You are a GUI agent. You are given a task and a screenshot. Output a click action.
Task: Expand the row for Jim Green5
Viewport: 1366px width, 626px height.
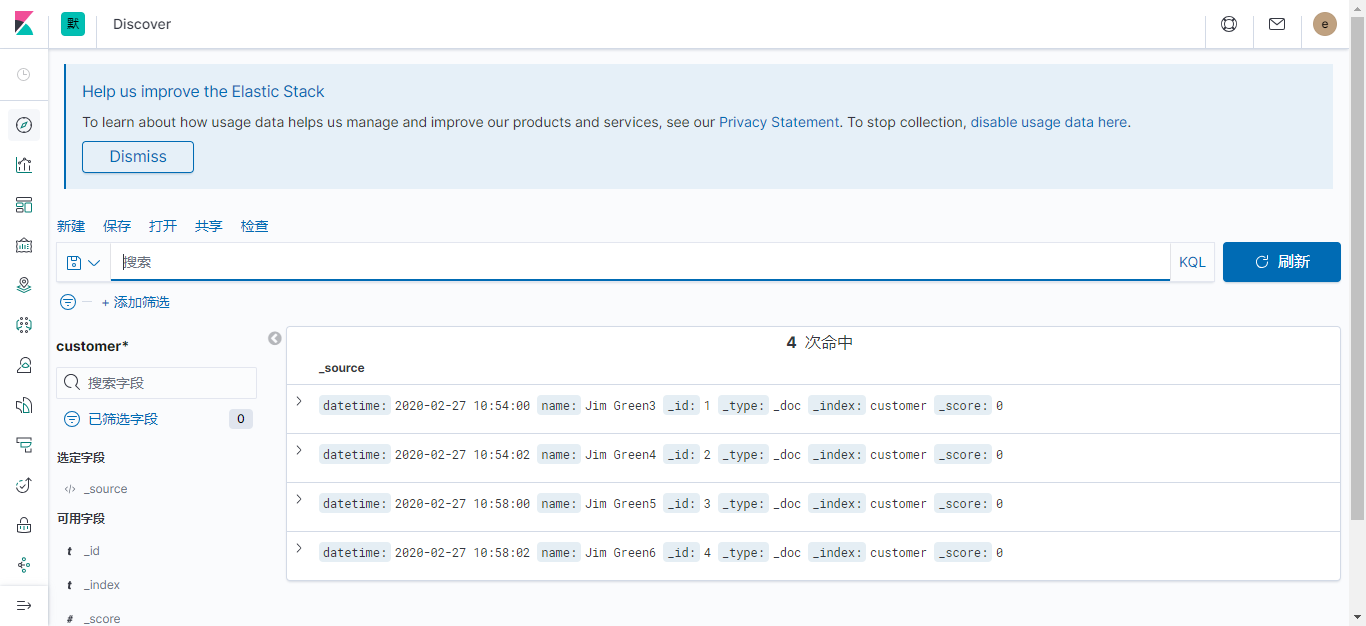[299, 499]
